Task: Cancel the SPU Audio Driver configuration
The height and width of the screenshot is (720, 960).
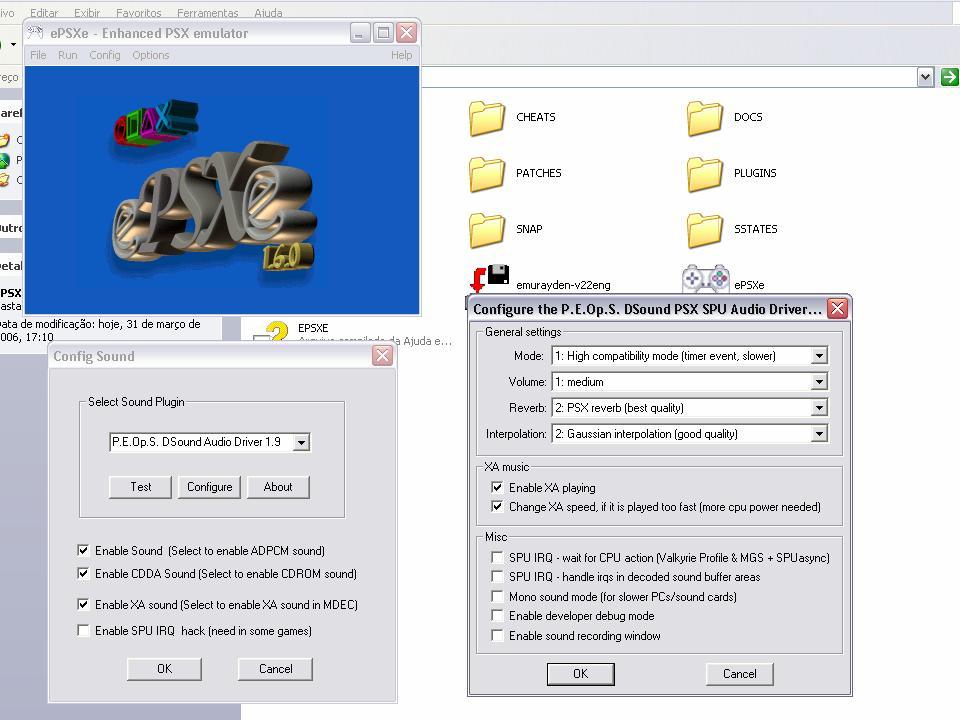Action: click(x=740, y=674)
